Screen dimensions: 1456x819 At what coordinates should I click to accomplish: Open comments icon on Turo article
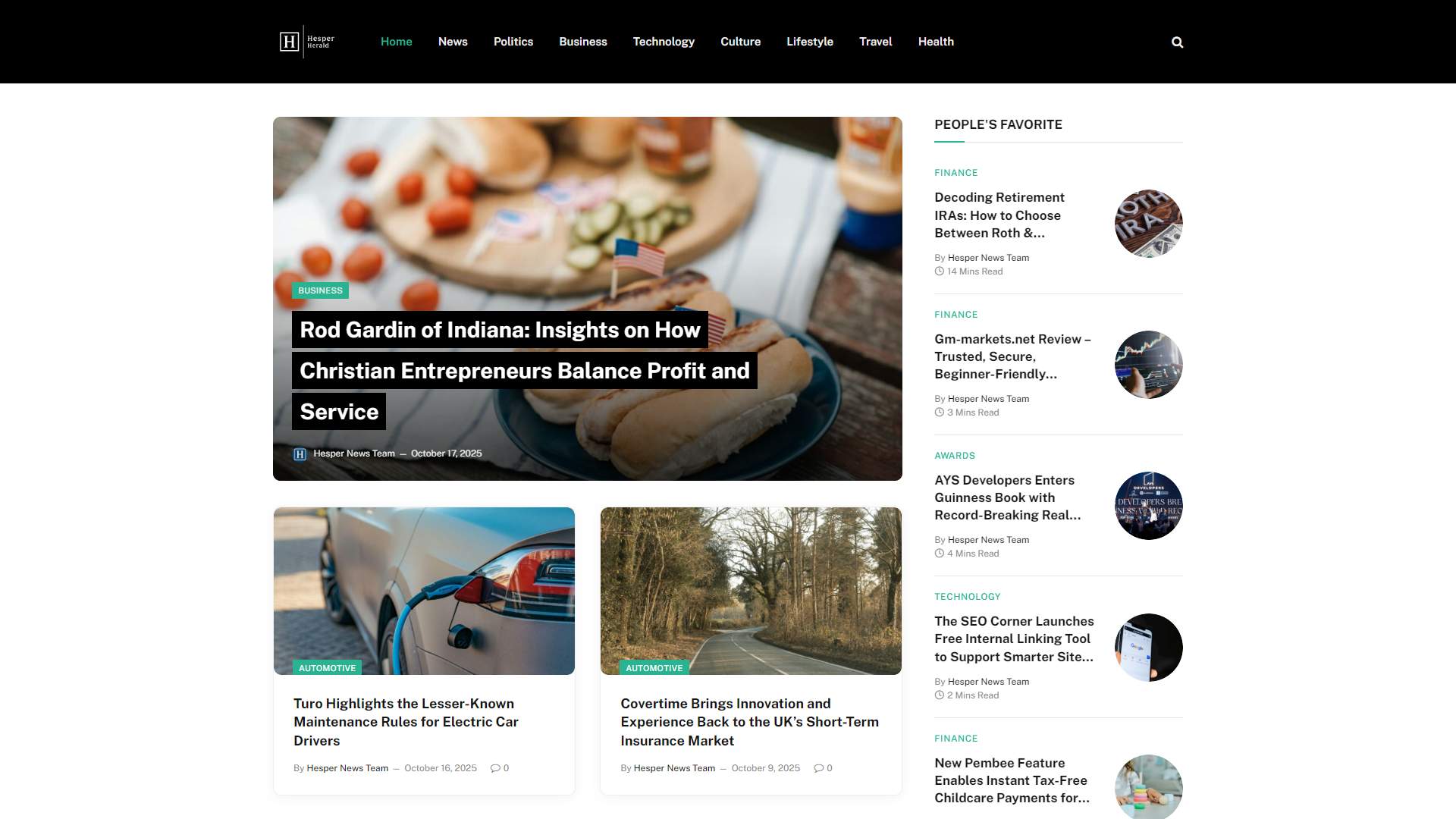(x=495, y=768)
